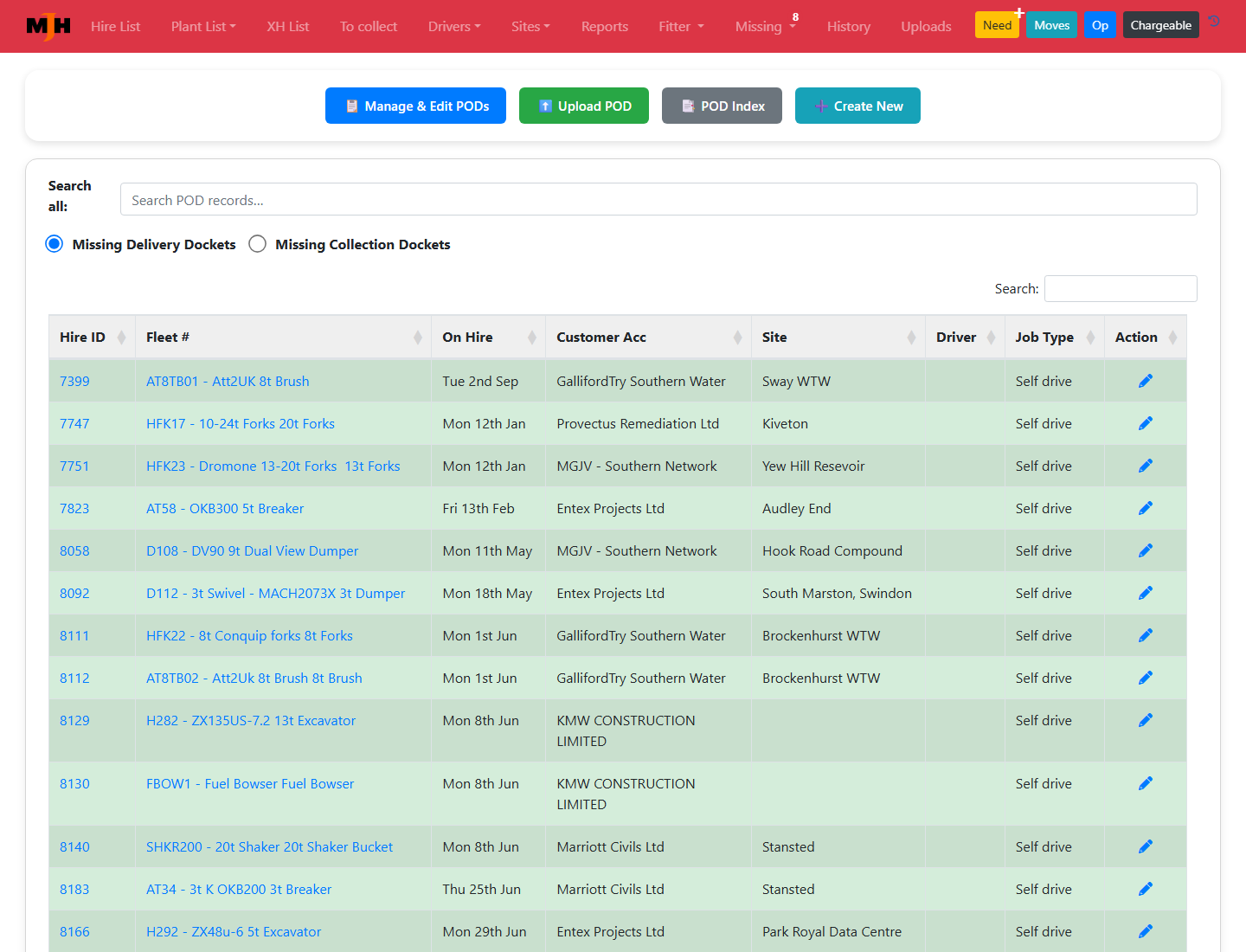
Task: Follow the FBOW1 - Fuel Bowser link
Action: 250,783
